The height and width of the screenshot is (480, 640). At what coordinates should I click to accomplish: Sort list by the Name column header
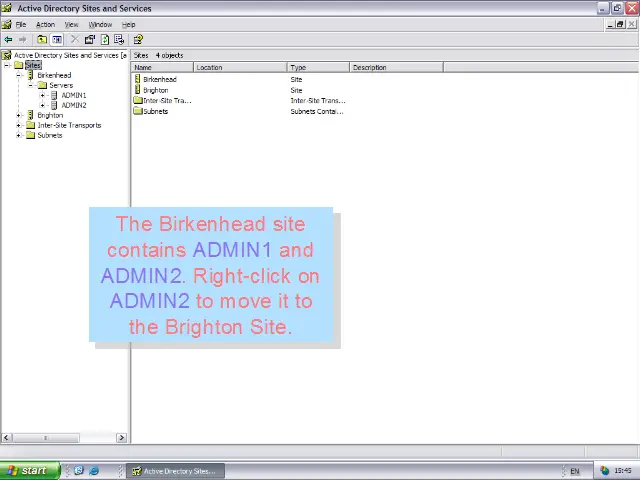(163, 67)
